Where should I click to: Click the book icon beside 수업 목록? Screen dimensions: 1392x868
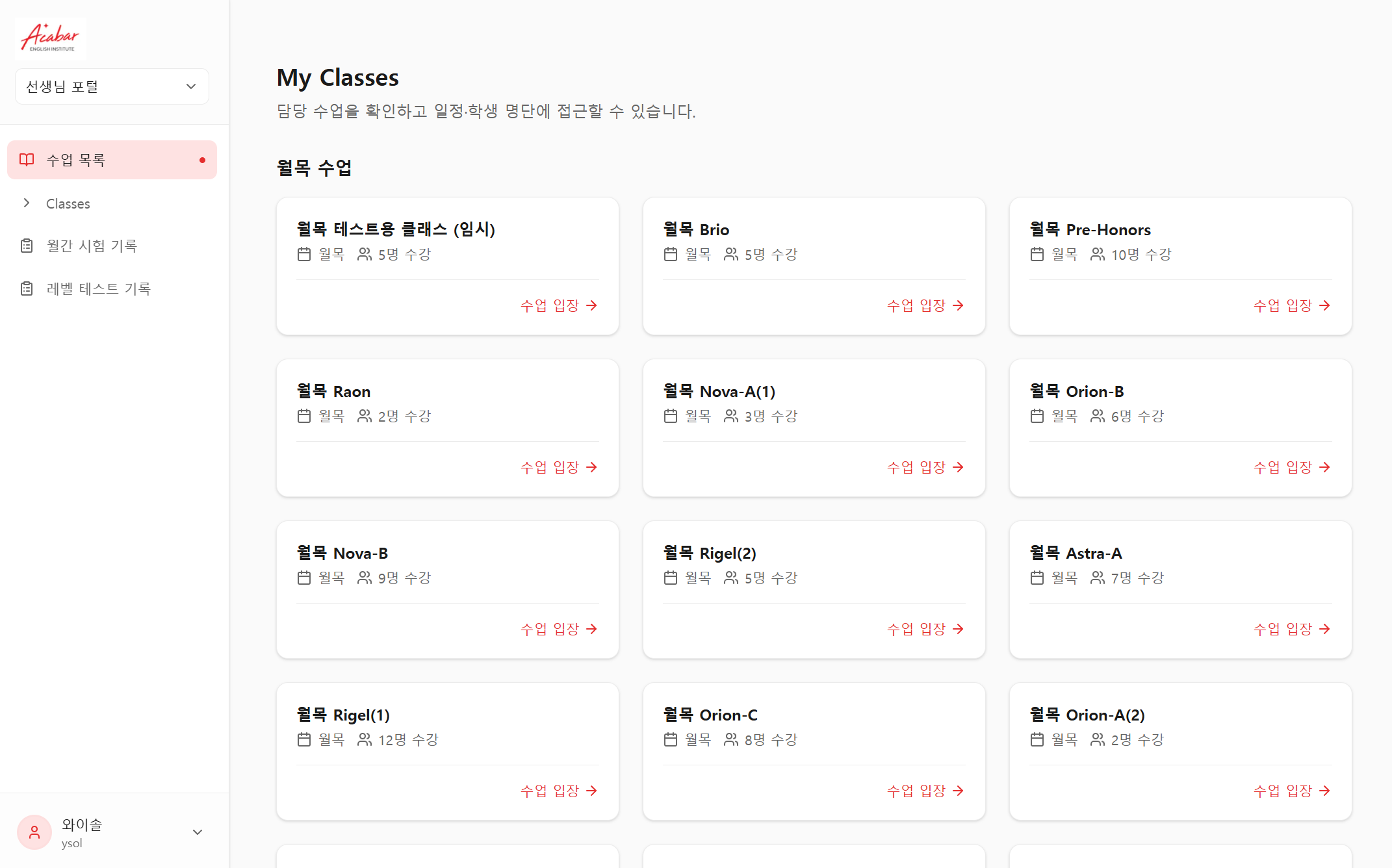(27, 160)
